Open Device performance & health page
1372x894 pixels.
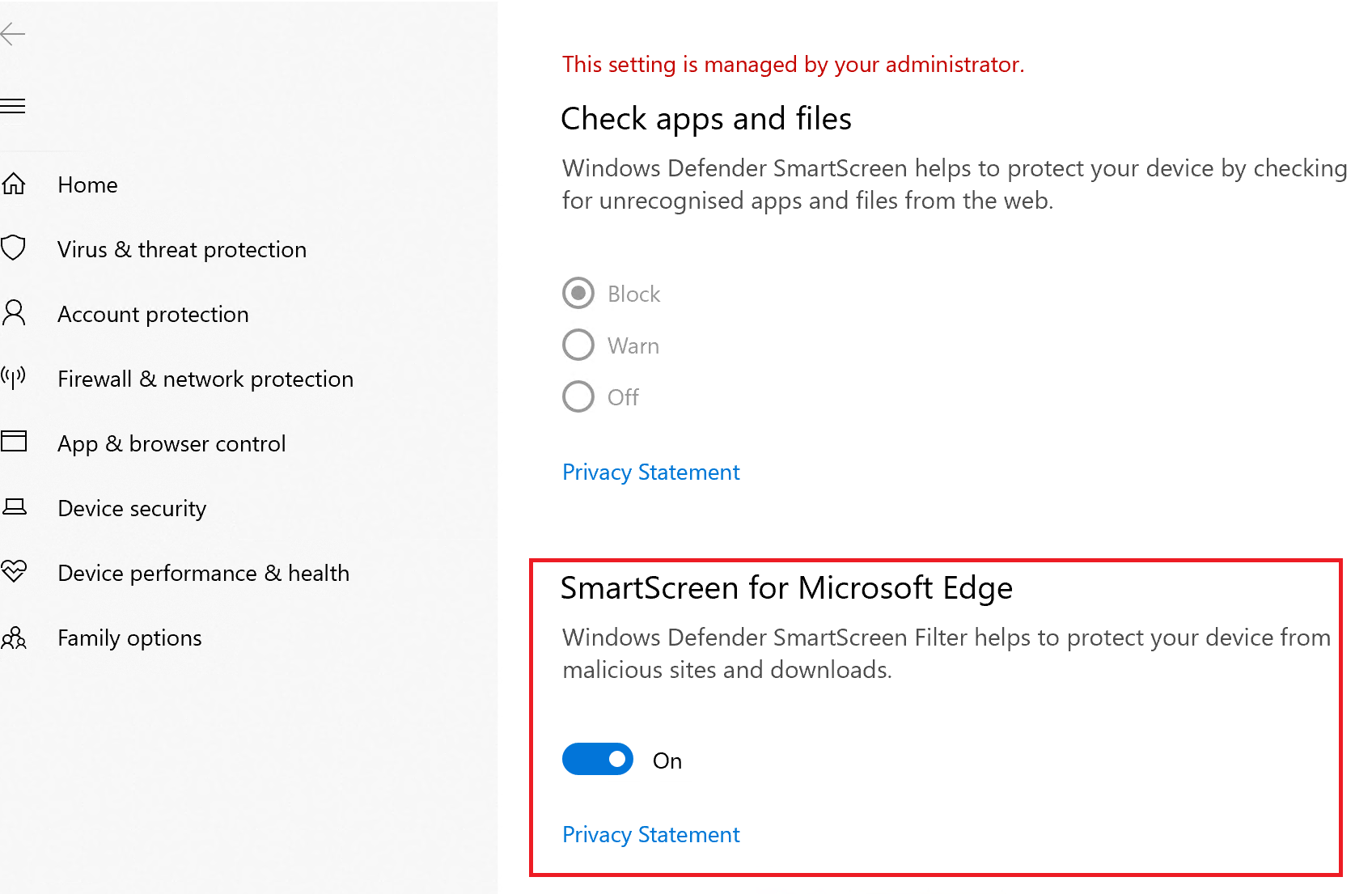pos(203,573)
